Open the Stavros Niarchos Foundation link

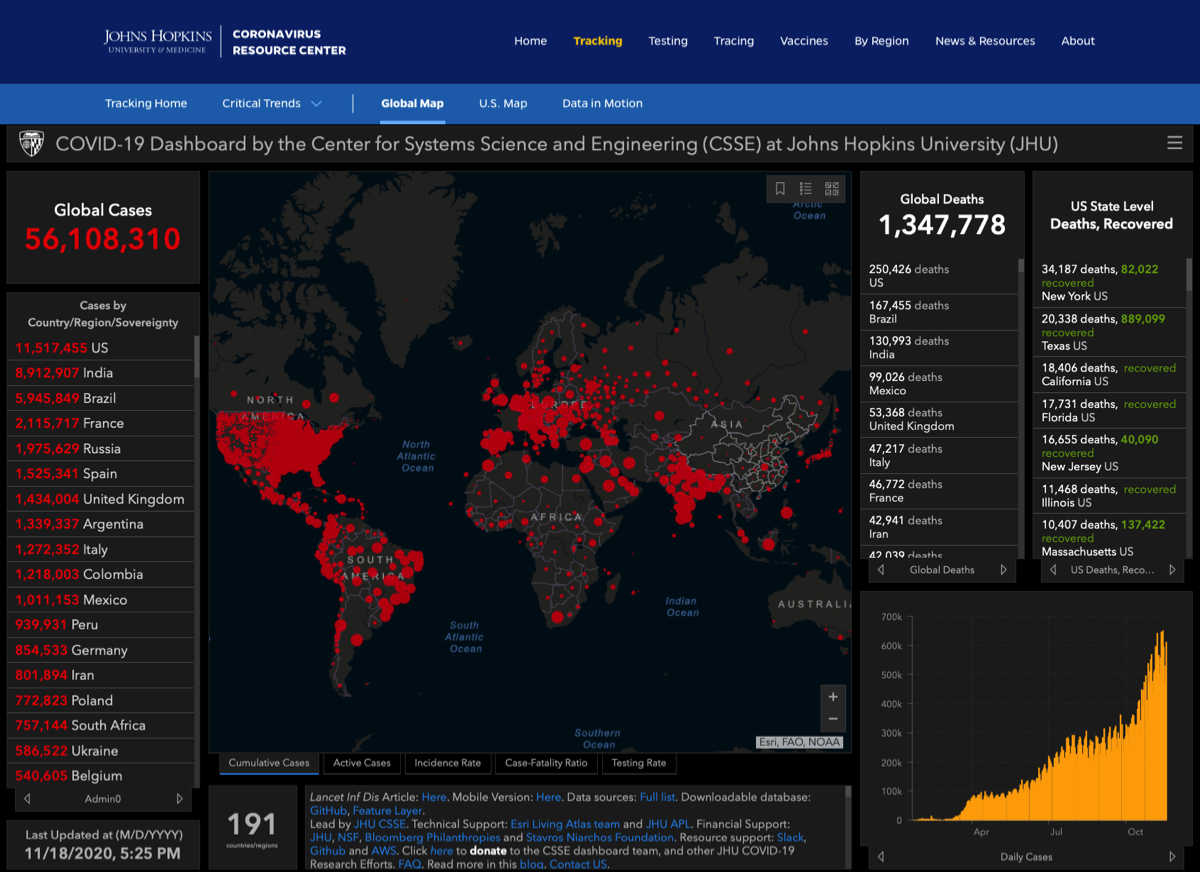point(598,837)
